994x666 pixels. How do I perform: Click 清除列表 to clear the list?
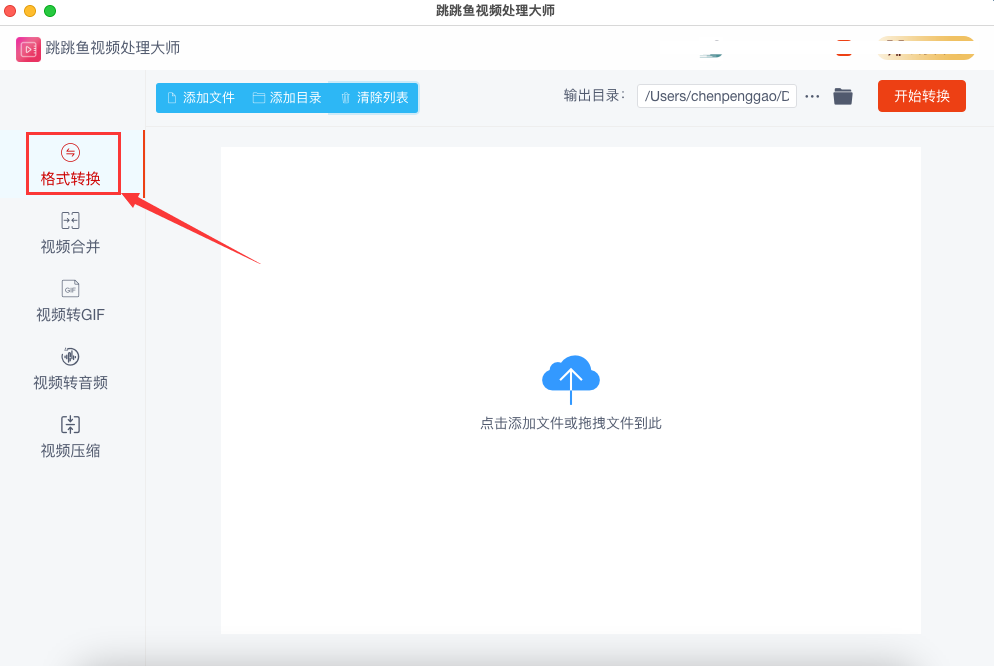(374, 98)
